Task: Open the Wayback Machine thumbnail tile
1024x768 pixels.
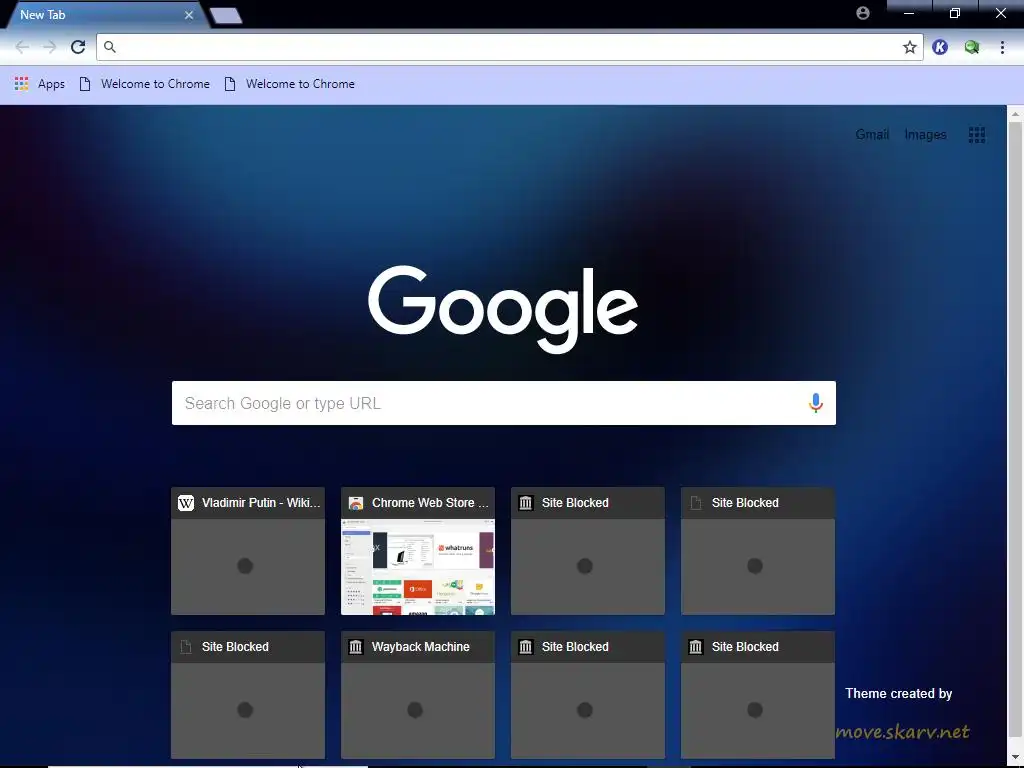Action: (x=418, y=695)
